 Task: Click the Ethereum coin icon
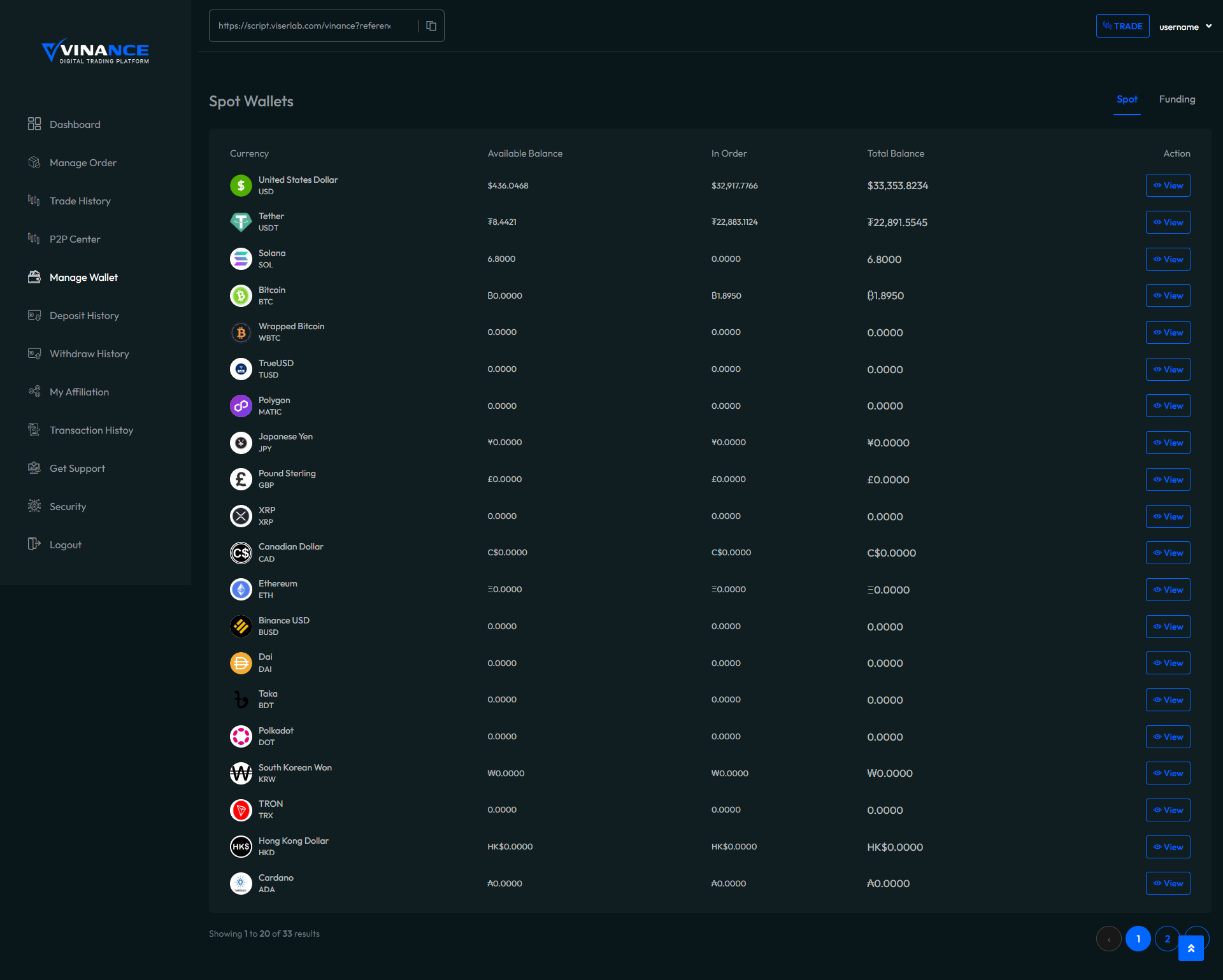click(241, 590)
